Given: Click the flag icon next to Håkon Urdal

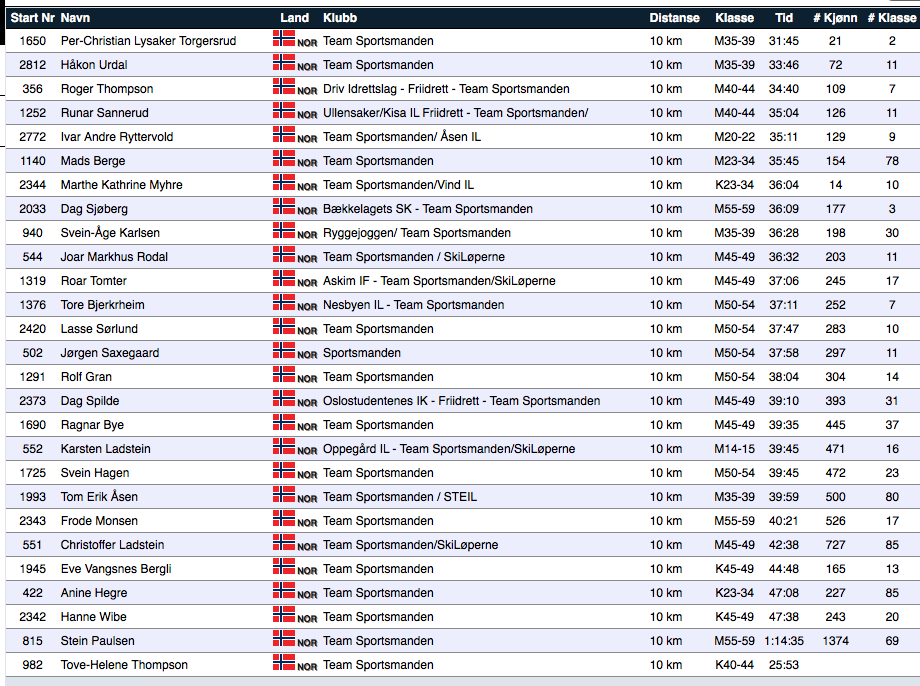Looking at the screenshot, I should (284, 63).
